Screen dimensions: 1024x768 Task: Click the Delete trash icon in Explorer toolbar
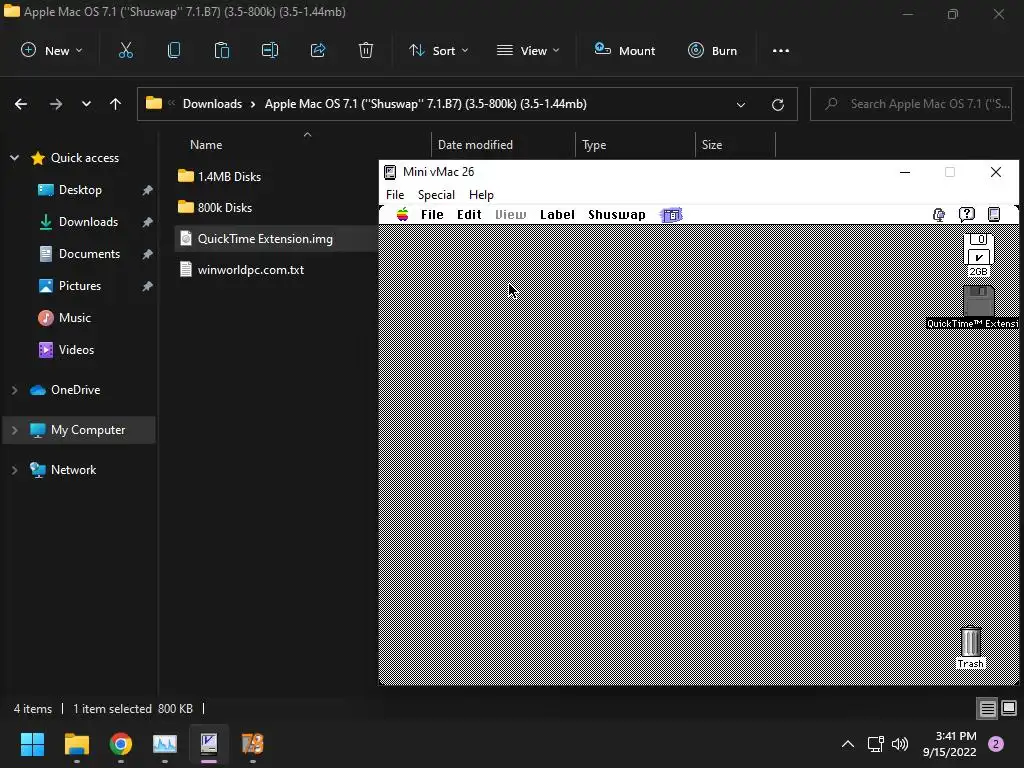click(x=366, y=50)
